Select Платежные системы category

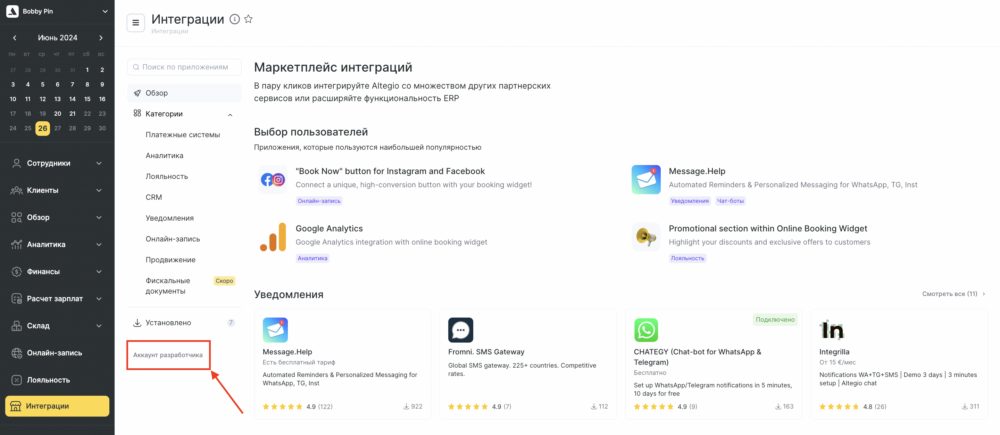coord(182,135)
